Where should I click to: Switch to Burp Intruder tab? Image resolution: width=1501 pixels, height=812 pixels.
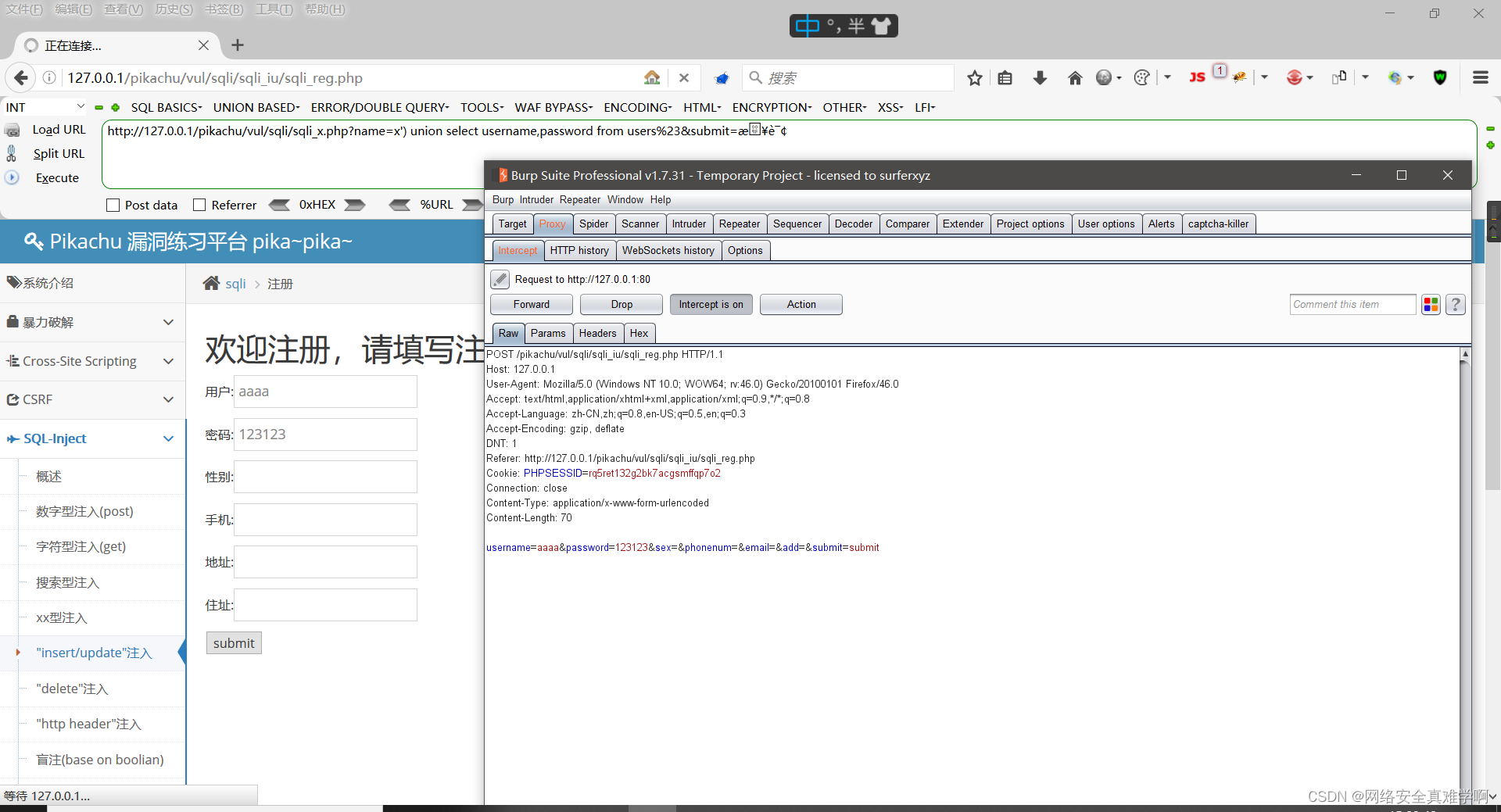[x=689, y=224]
